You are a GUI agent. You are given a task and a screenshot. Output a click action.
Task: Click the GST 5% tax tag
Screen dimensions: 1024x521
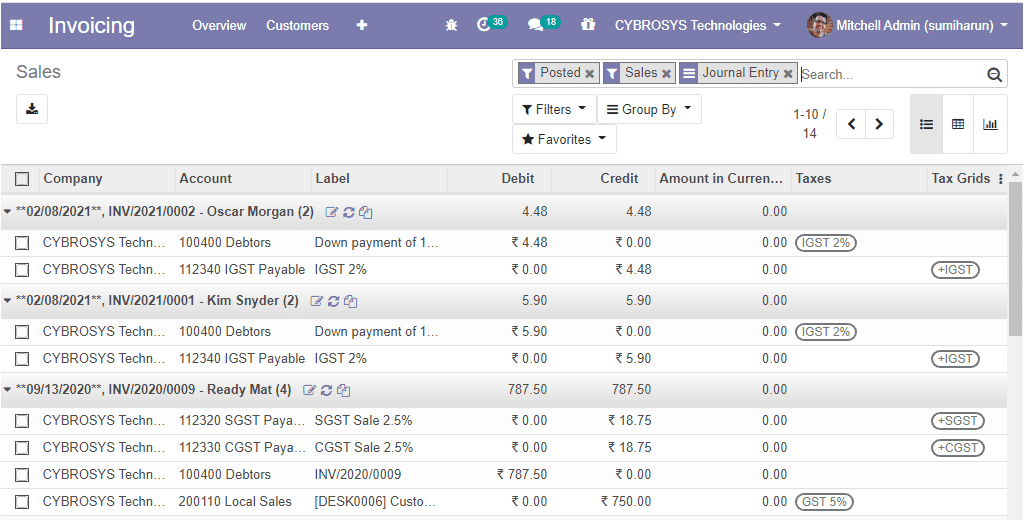(825, 502)
